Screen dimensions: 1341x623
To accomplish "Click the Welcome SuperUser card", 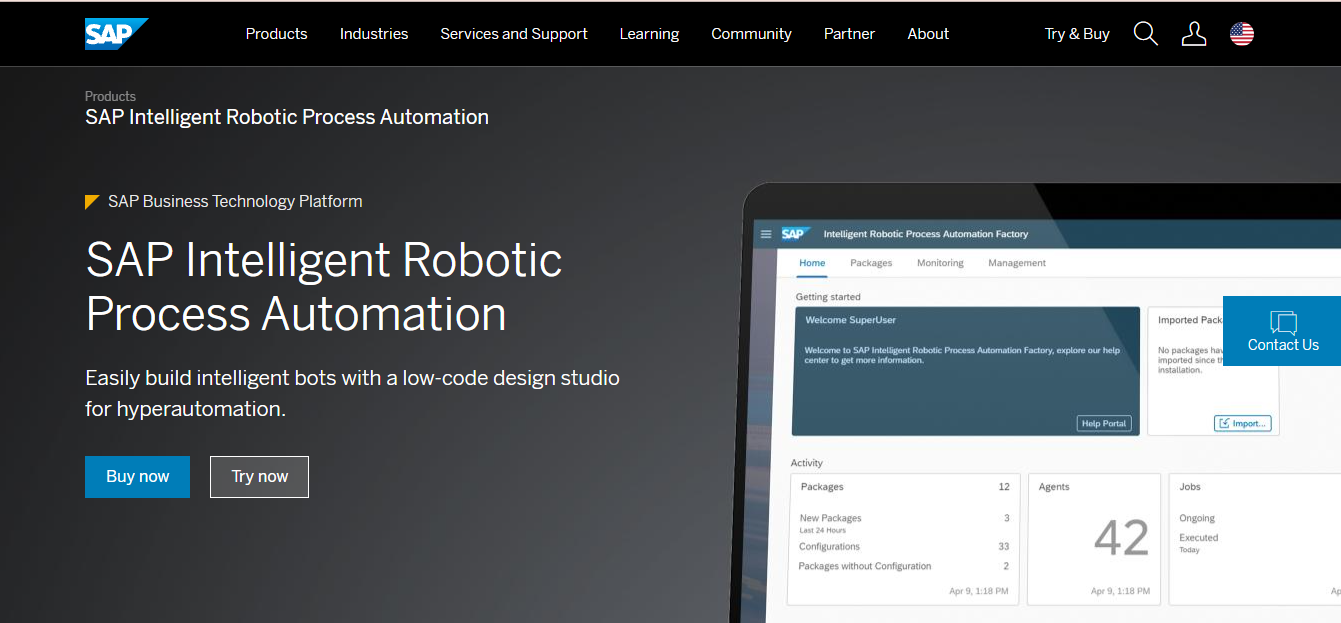I will (x=966, y=371).
